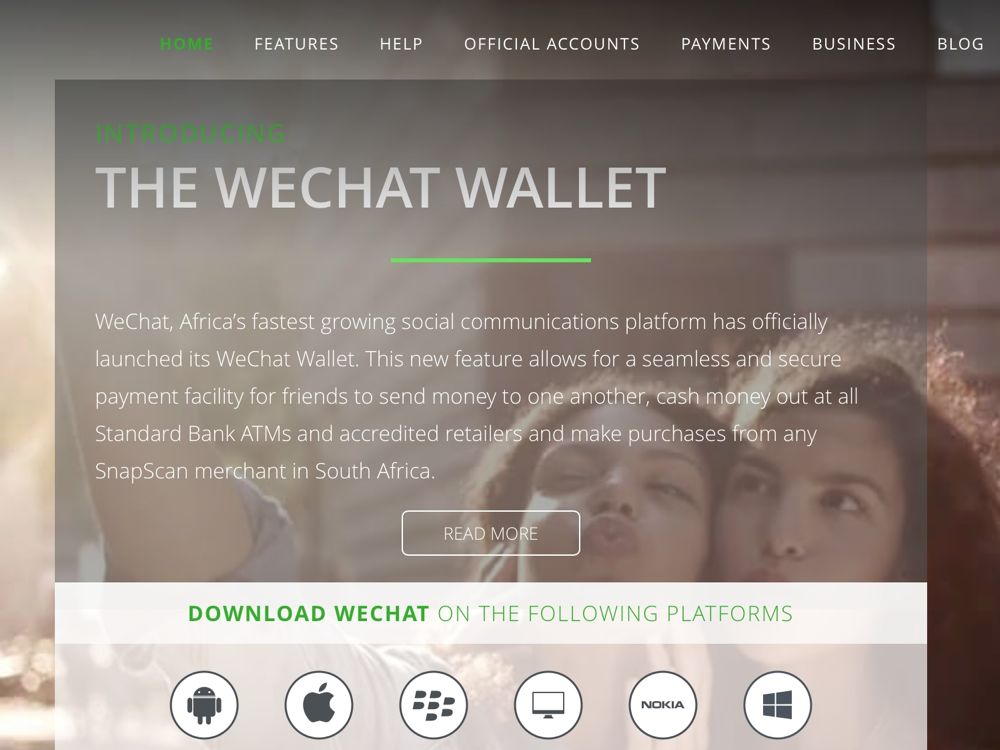Select the Apple iOS download icon
Screen dimensions: 1000x750
click(319, 705)
